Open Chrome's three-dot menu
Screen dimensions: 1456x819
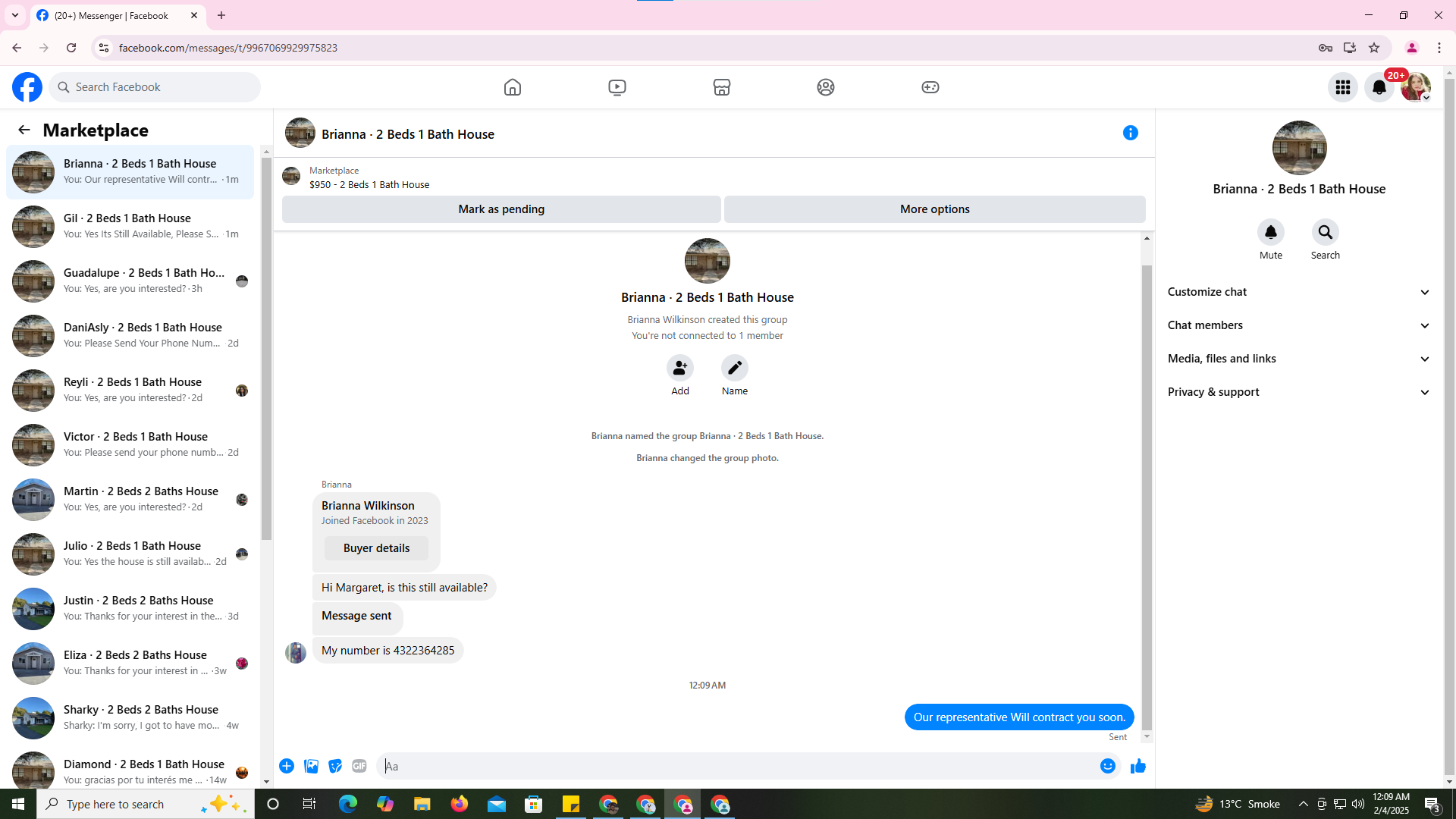[1439, 48]
